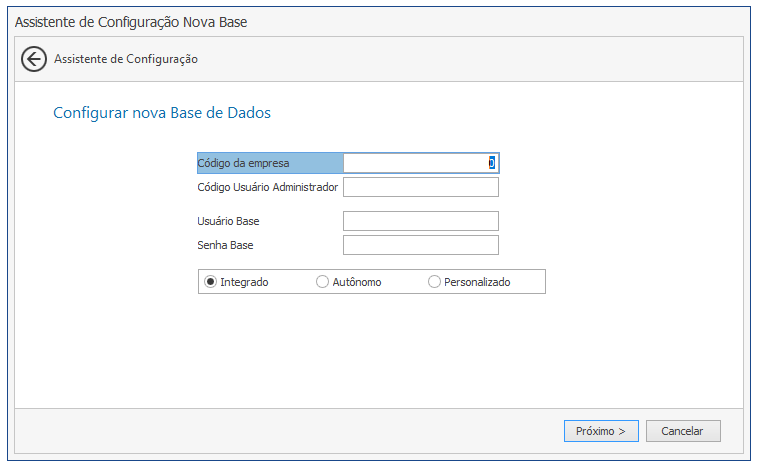Image resolution: width=757 pixels, height=466 pixels.
Task: Click the Senha Base label
Action: pos(225,245)
